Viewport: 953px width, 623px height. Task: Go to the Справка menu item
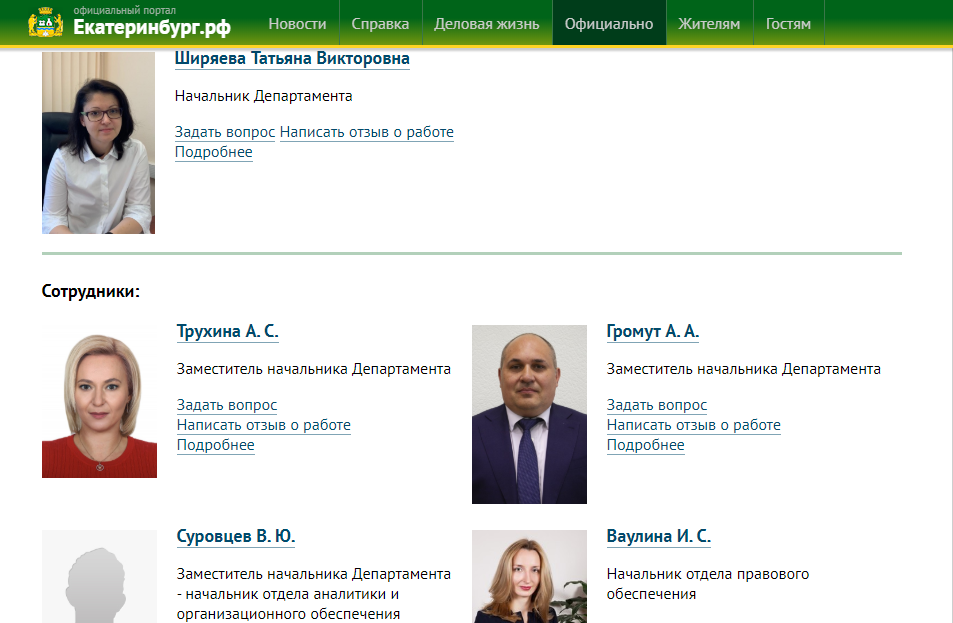tap(380, 24)
